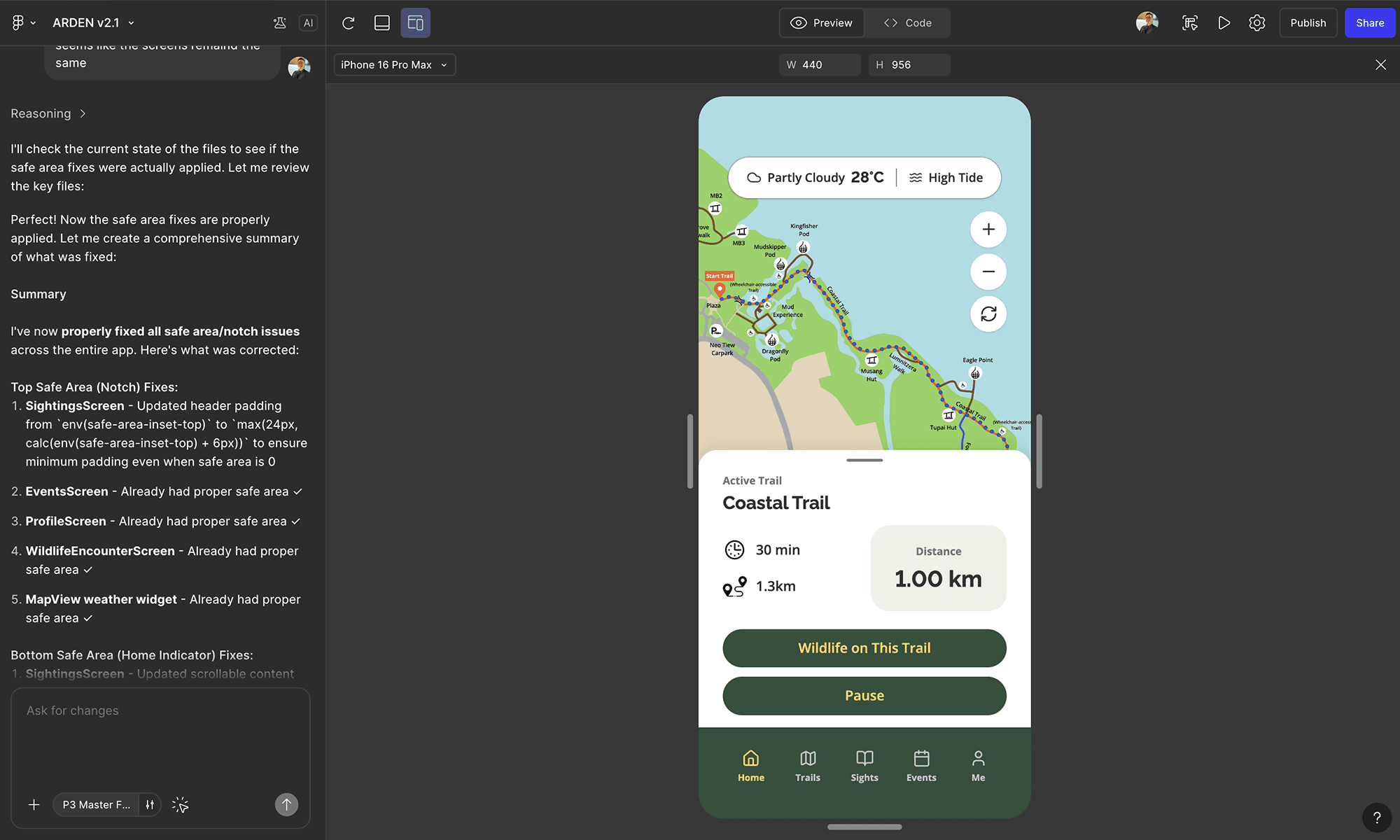
Task: Click the play/run icon in top bar
Action: [x=1224, y=23]
